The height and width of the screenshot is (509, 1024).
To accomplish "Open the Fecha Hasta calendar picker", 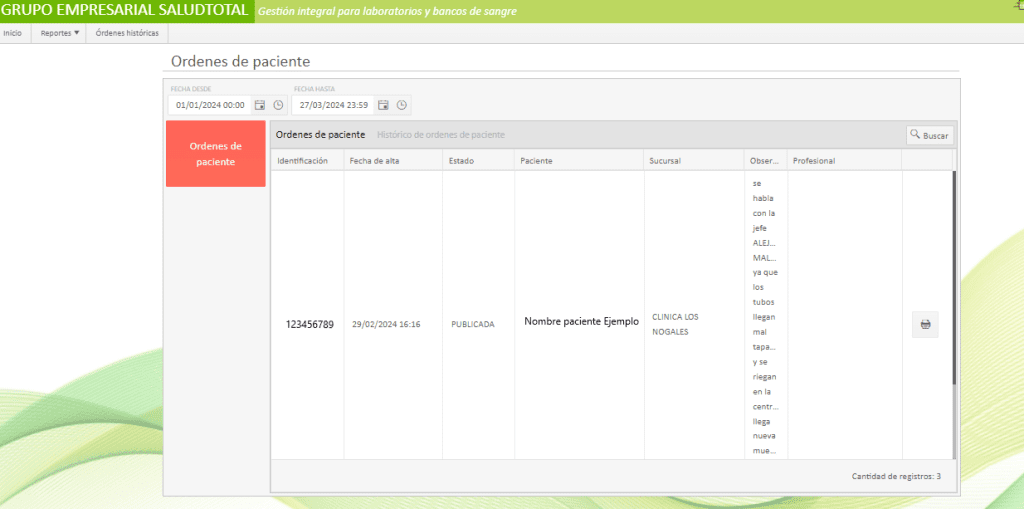I will 383,105.
